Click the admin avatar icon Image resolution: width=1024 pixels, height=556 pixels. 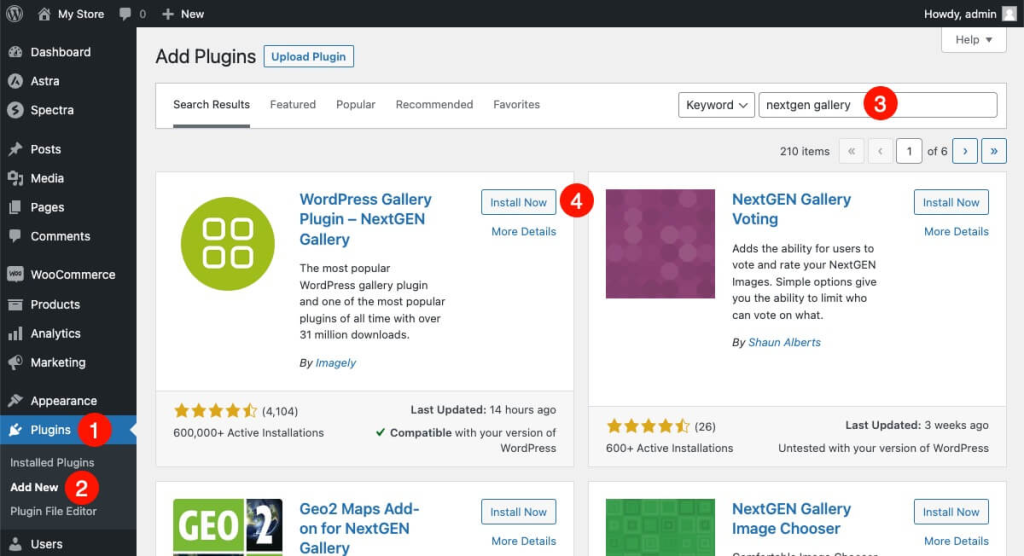[1009, 14]
